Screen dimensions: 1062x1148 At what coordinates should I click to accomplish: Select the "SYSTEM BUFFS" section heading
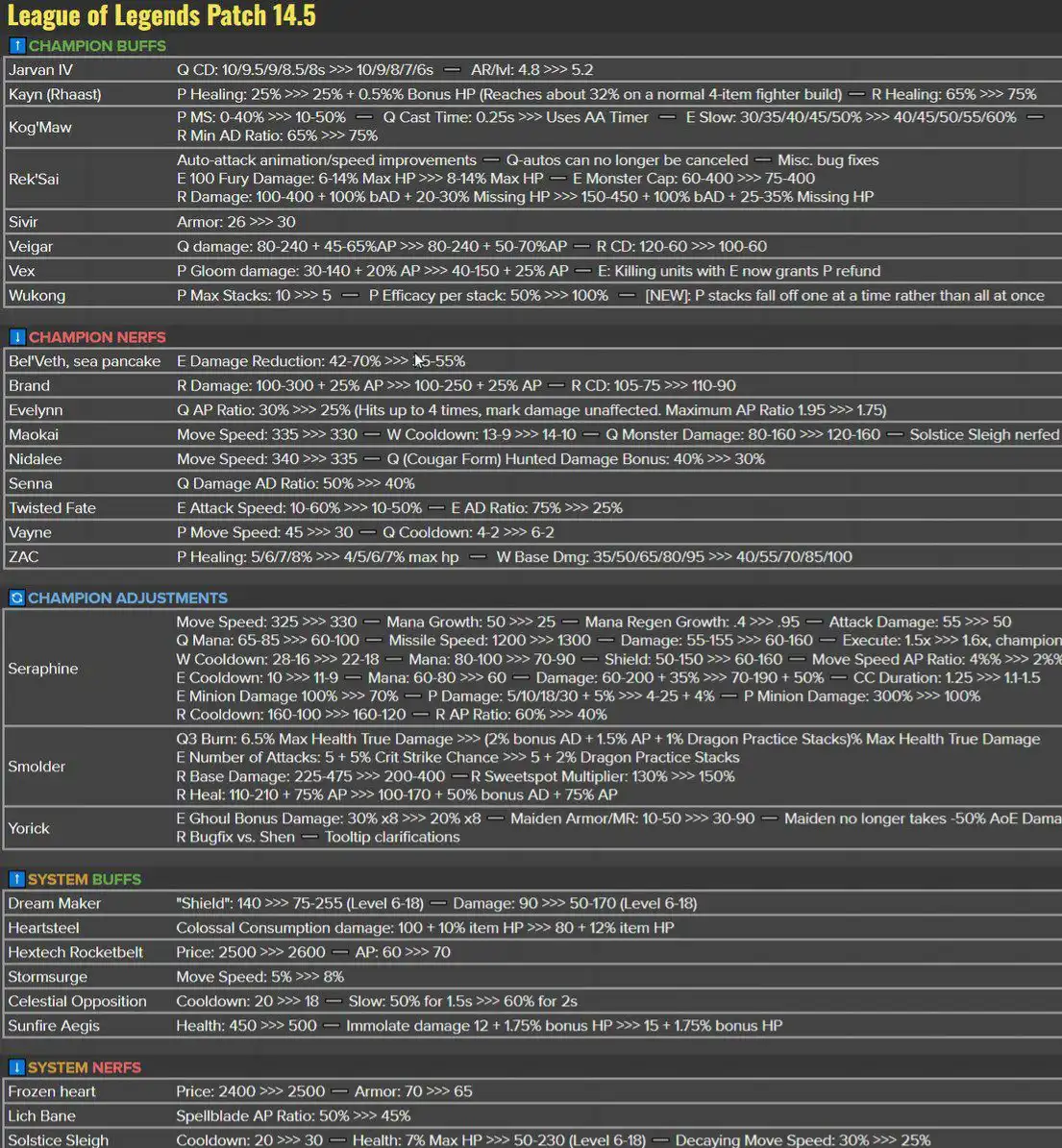pos(85,879)
